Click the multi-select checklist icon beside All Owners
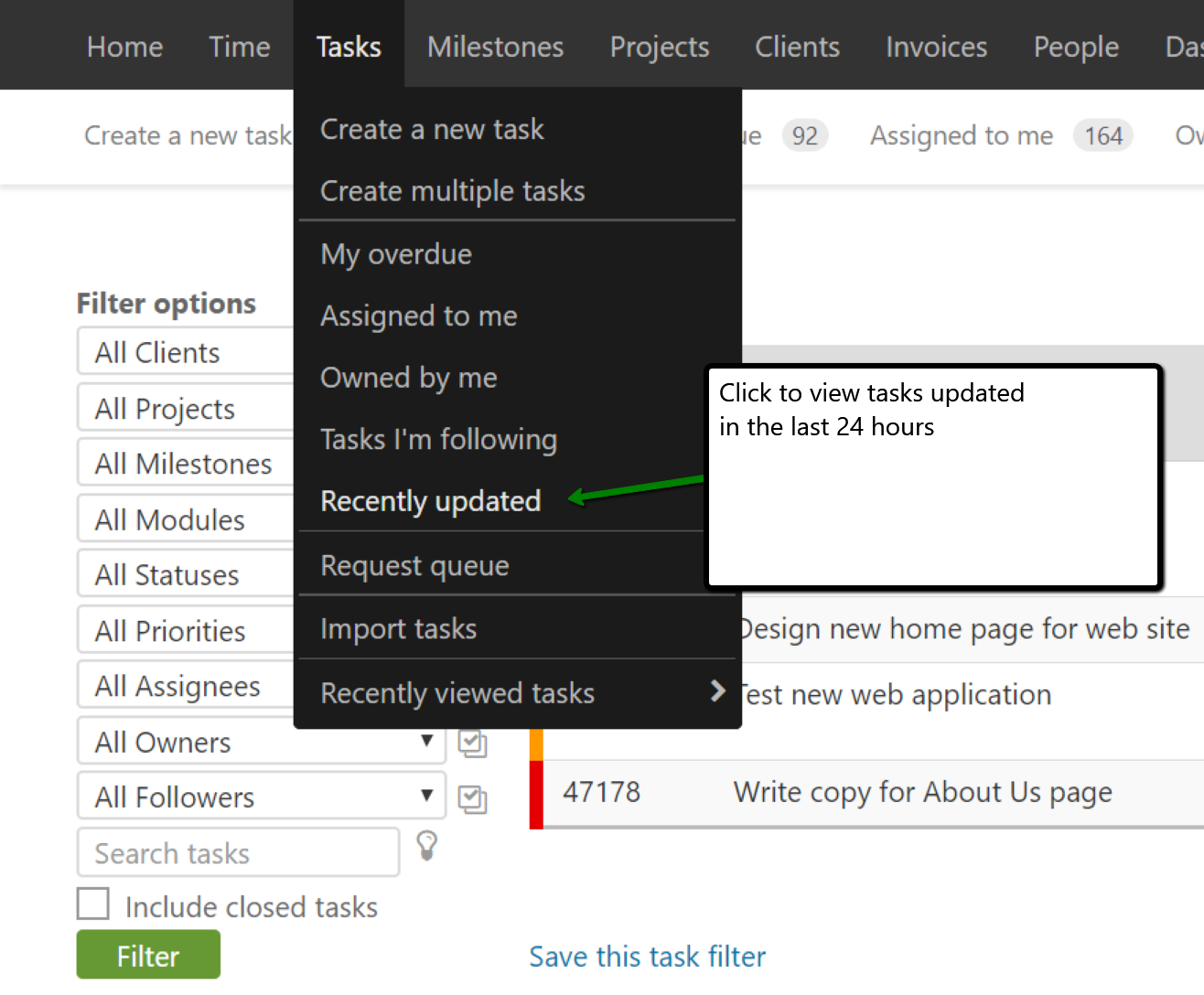Screen dimensions: 1204x995 tap(472, 743)
